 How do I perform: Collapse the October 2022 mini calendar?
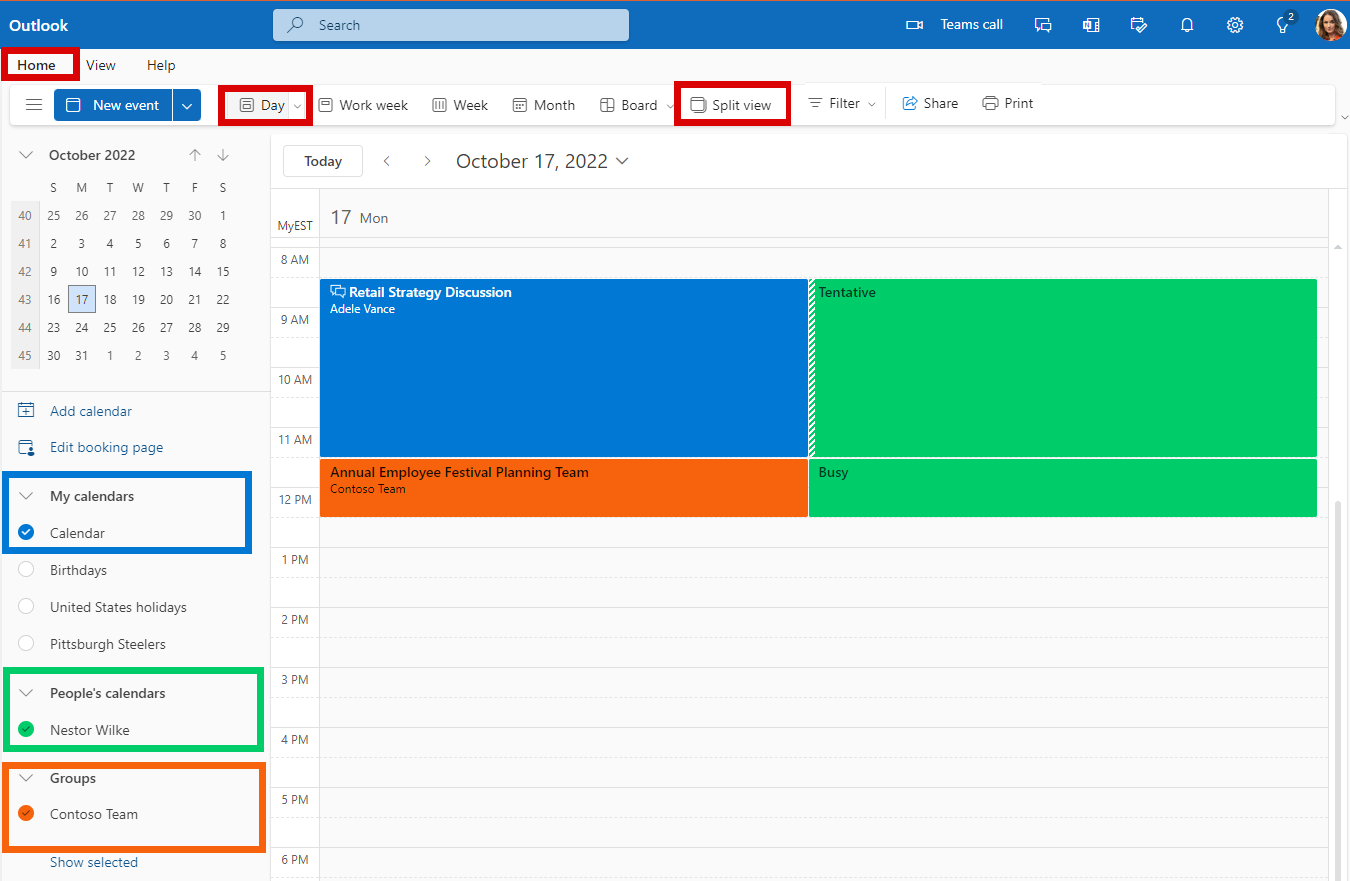click(27, 155)
